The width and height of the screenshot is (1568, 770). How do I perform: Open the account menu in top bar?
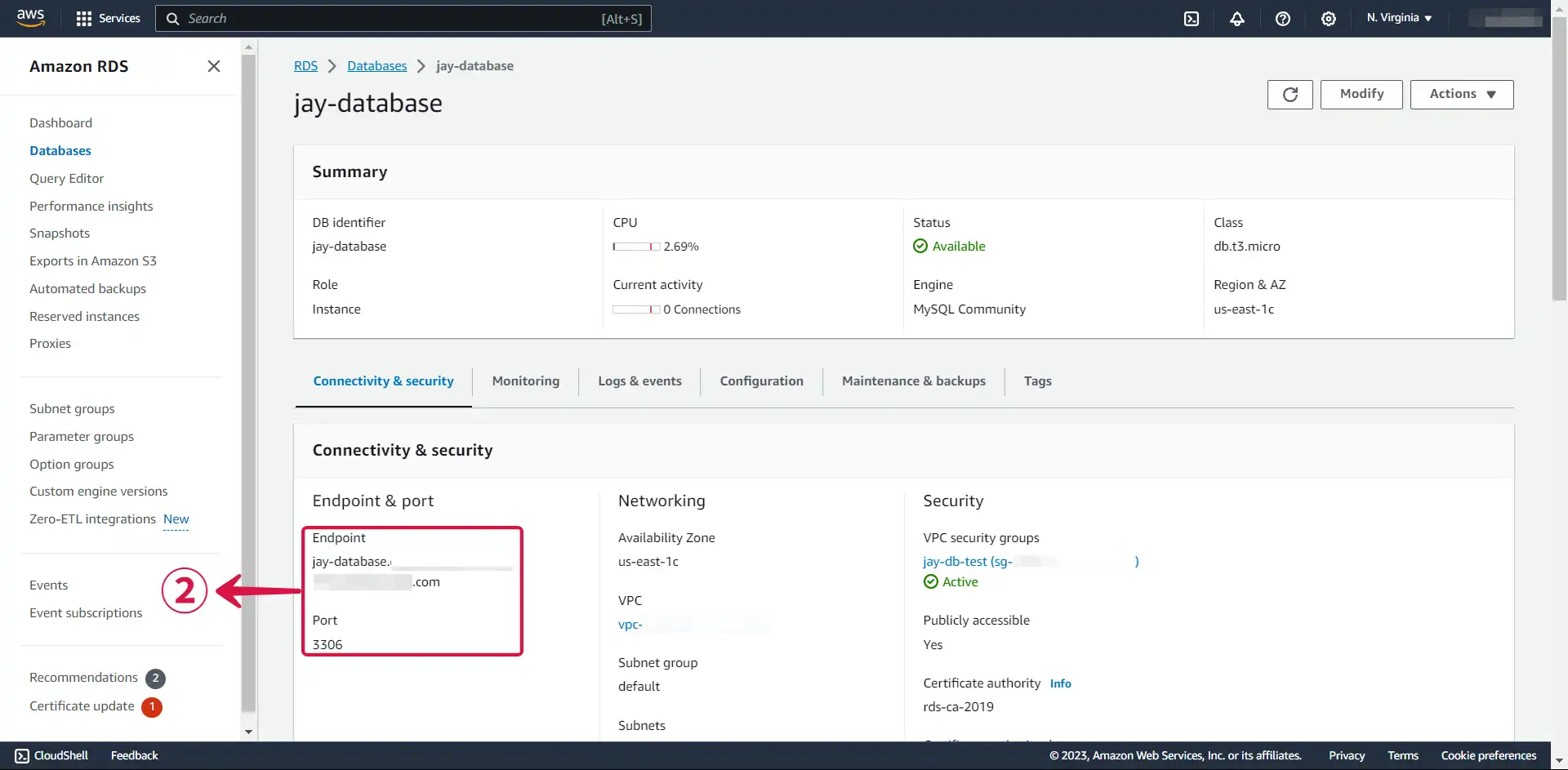[1506, 18]
